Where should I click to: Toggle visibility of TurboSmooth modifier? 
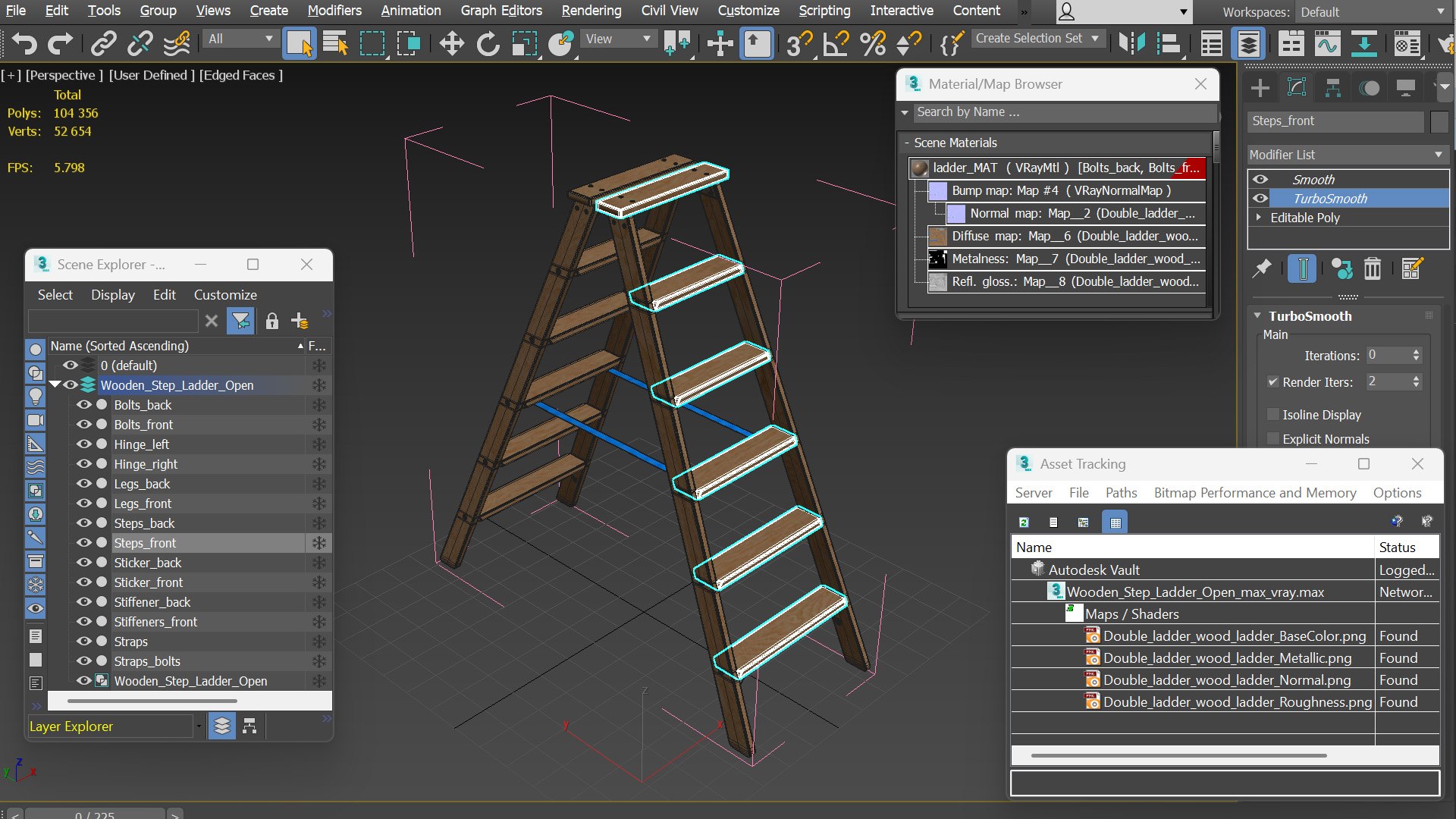click(x=1260, y=198)
